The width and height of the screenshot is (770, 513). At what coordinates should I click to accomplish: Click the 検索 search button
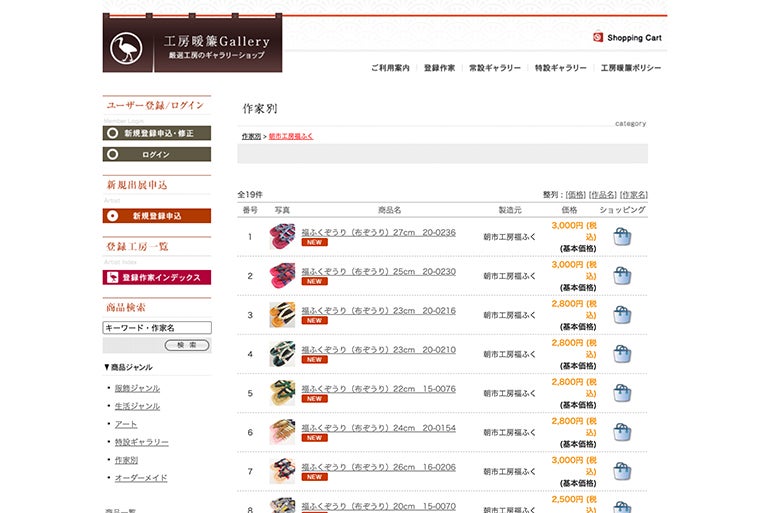pyautogui.click(x=187, y=345)
